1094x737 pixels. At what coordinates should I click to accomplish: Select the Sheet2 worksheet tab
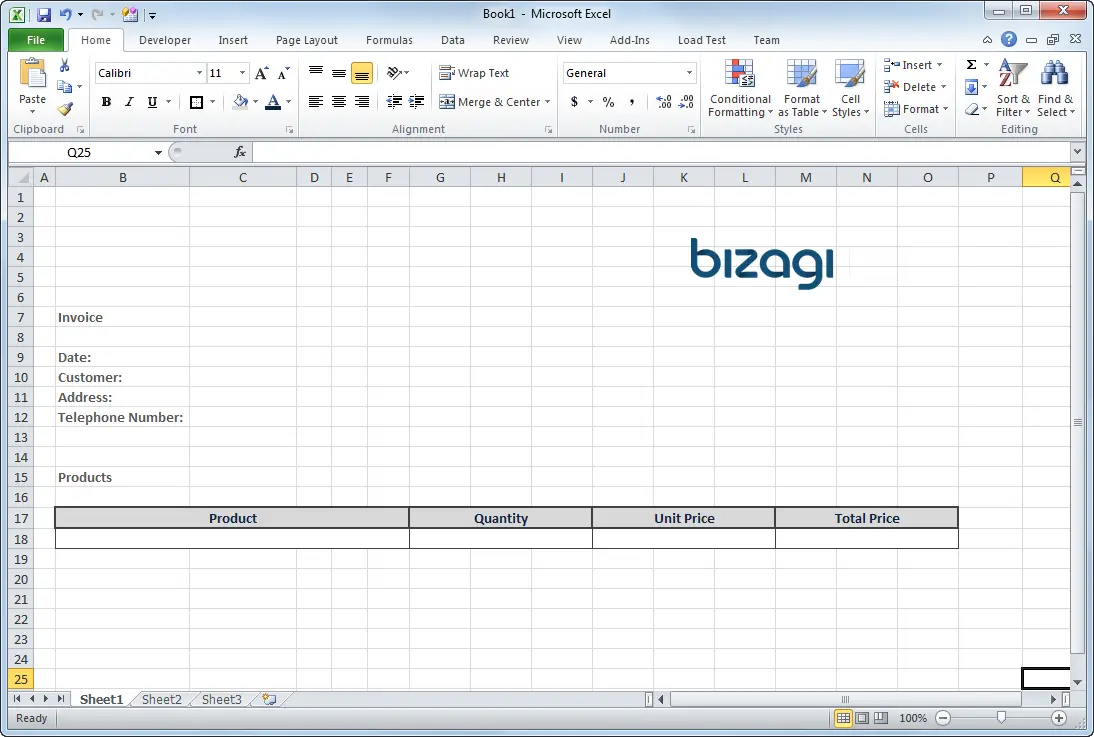tap(162, 699)
